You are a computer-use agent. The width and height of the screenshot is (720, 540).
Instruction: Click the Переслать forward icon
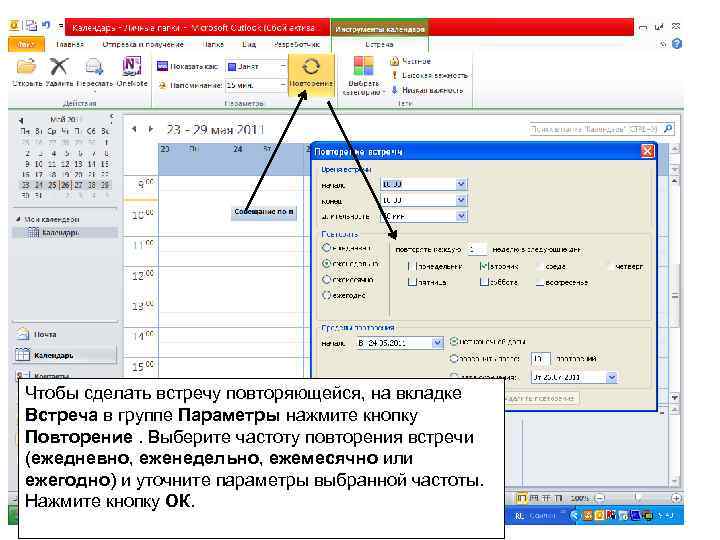click(x=94, y=67)
